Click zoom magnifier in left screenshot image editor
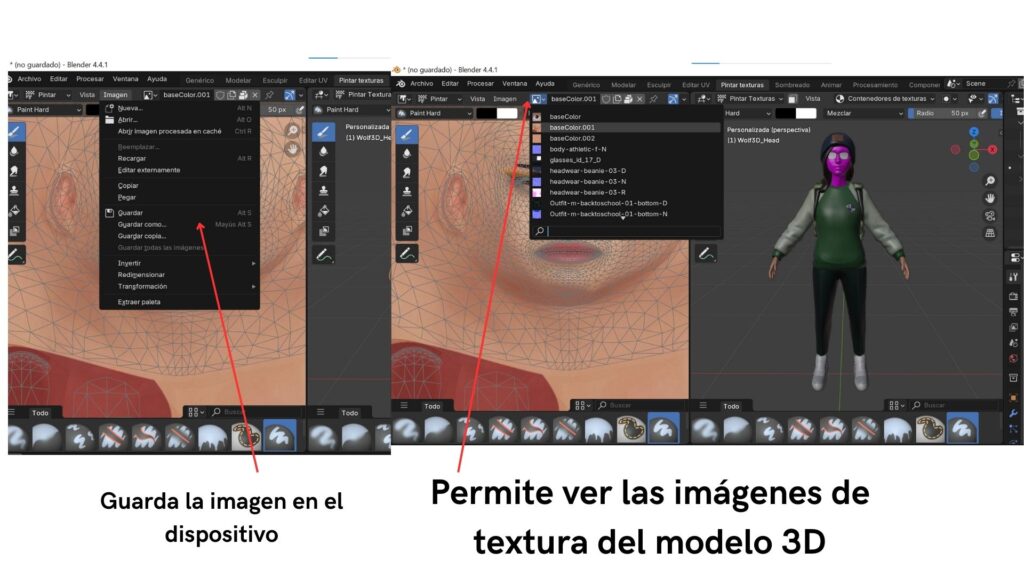Viewport: 1024px width, 576px height. 293,131
